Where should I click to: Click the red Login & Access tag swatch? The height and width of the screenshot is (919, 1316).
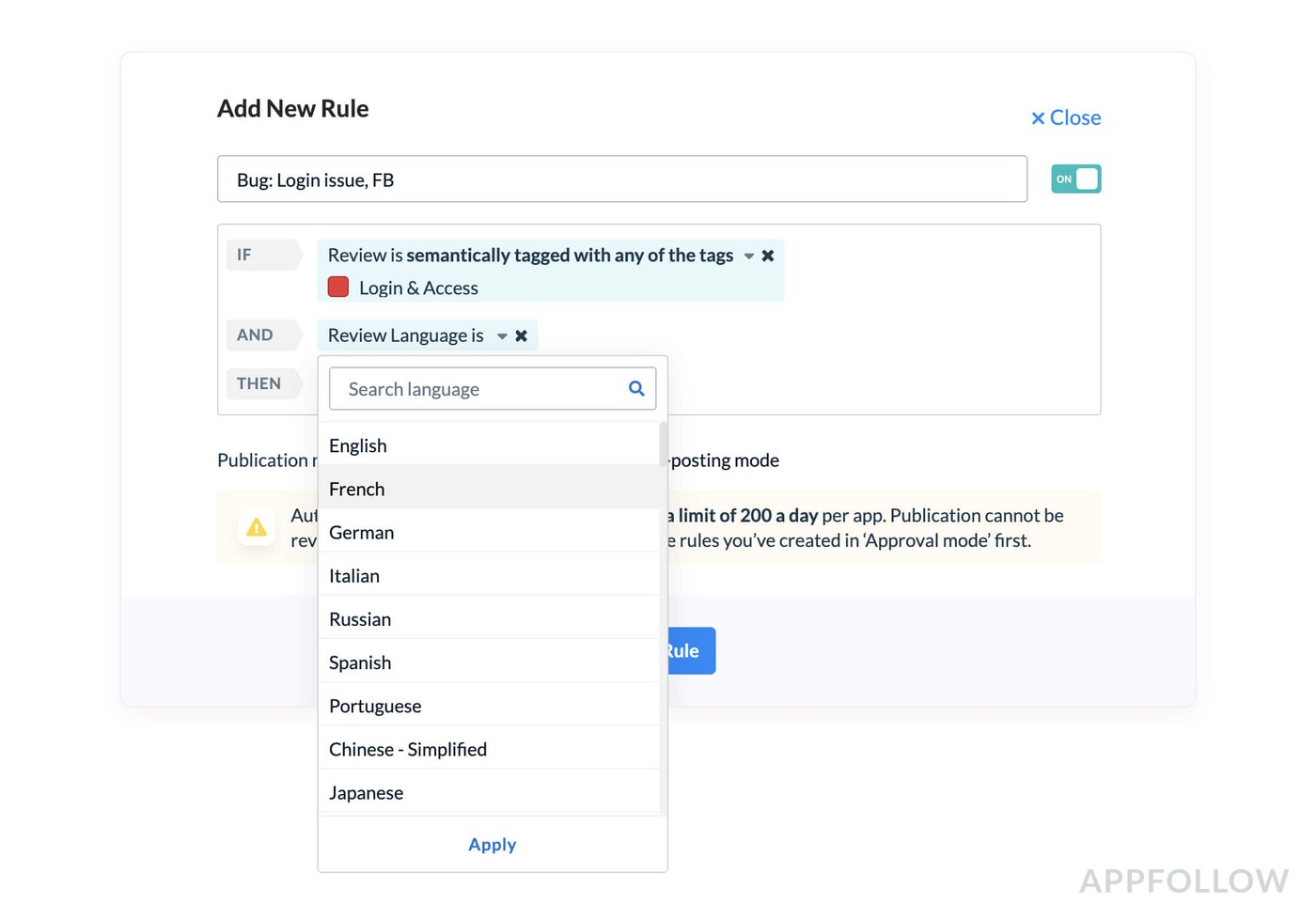tap(338, 288)
